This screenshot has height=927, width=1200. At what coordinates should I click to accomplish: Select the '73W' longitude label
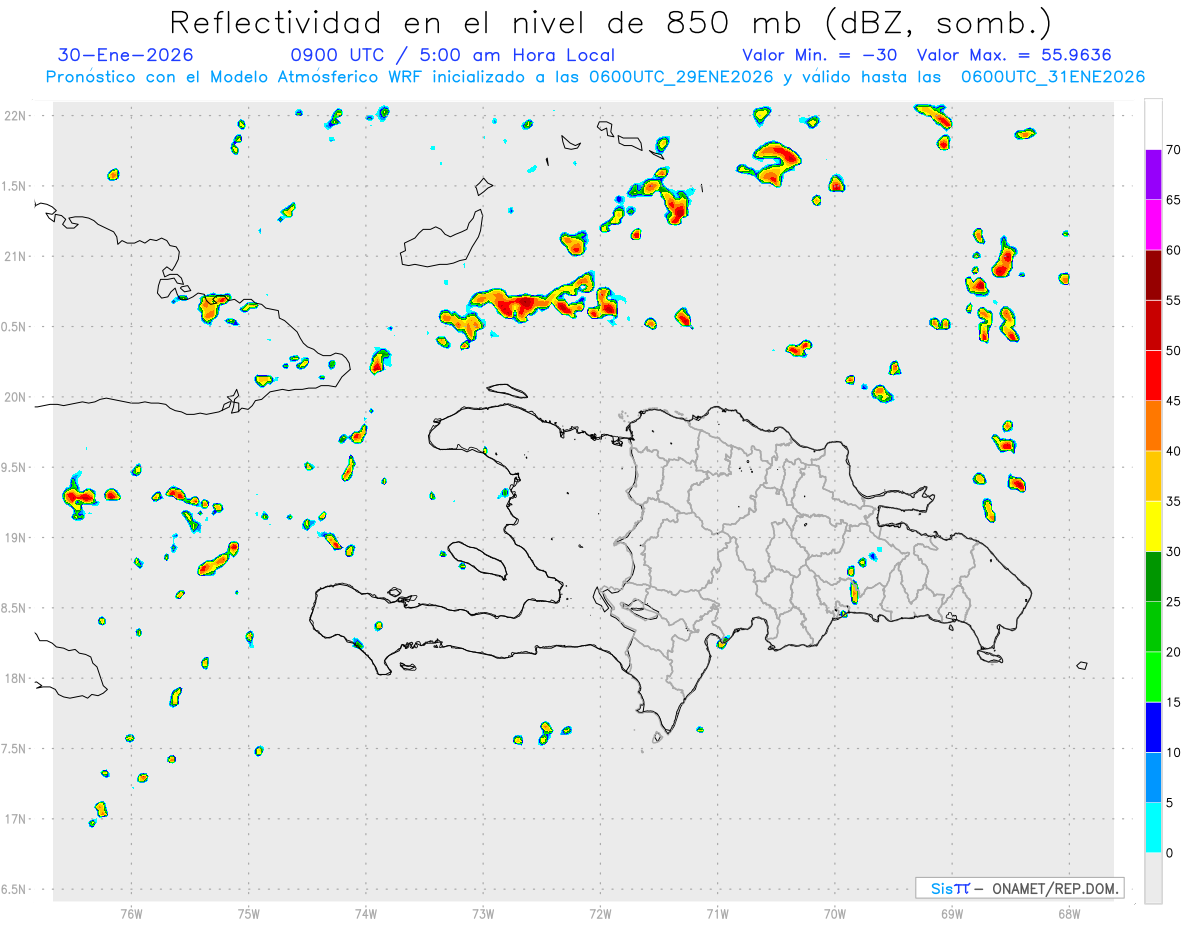483,913
